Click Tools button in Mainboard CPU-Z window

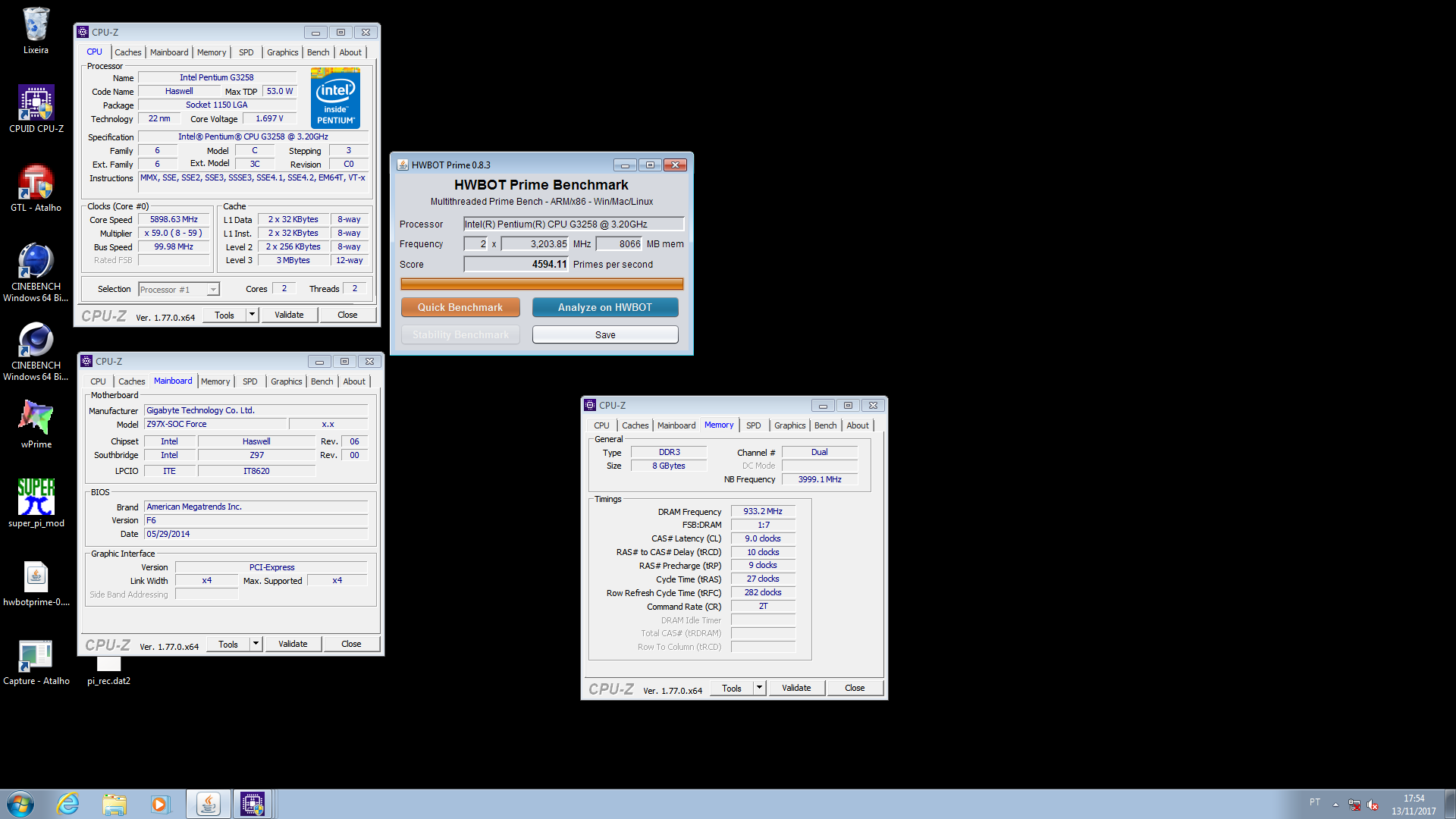pos(228,644)
